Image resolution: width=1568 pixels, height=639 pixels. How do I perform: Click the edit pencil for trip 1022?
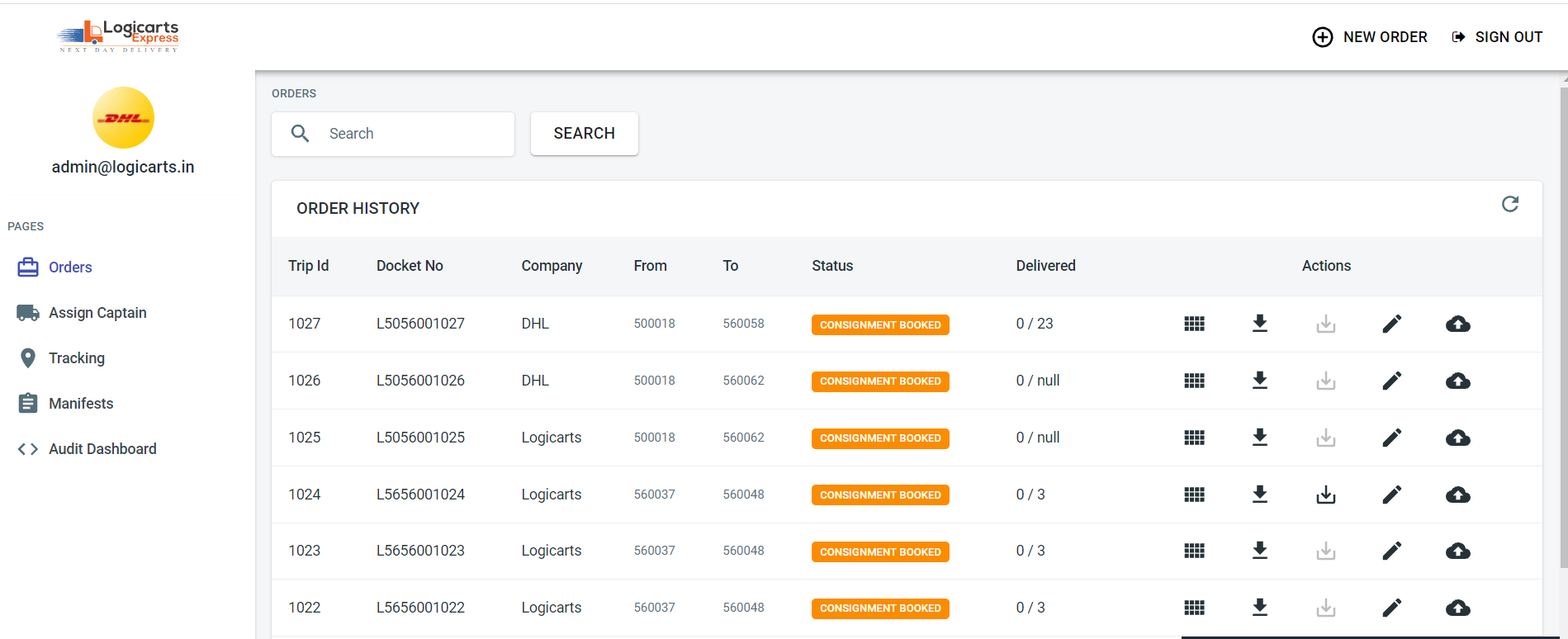click(1391, 608)
